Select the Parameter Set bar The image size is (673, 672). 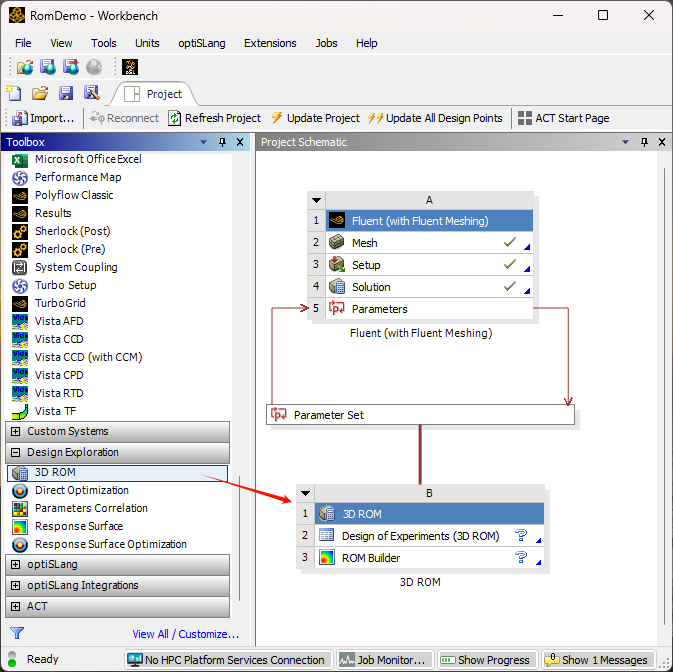pyautogui.click(x=420, y=415)
